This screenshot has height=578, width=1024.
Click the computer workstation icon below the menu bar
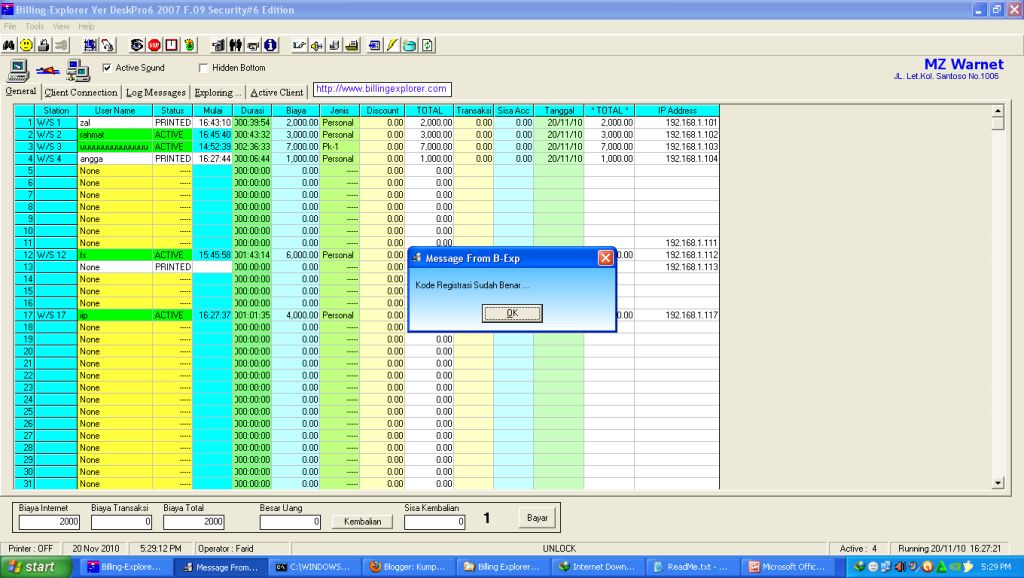click(17, 70)
